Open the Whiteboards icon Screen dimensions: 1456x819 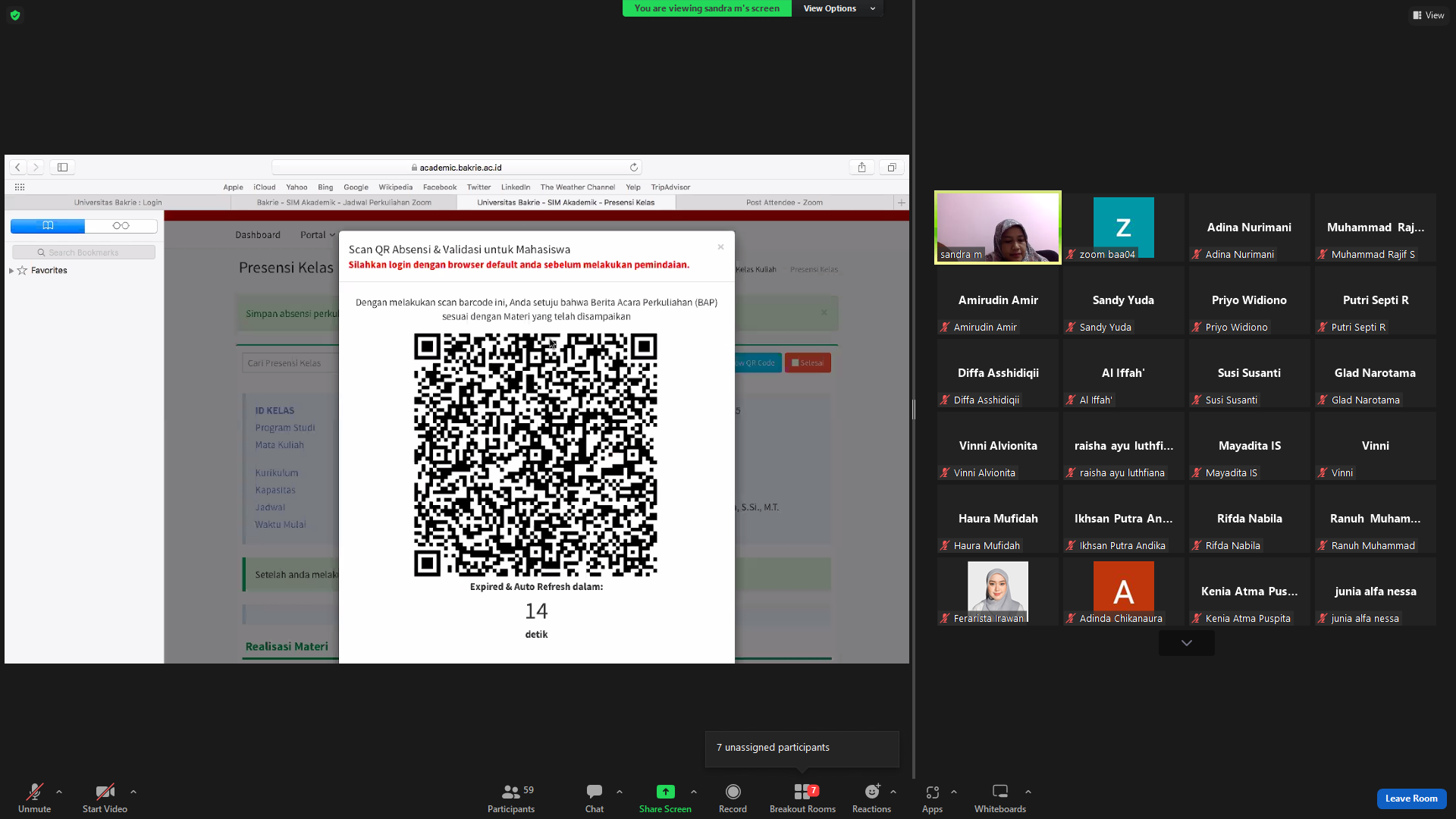[1000, 792]
